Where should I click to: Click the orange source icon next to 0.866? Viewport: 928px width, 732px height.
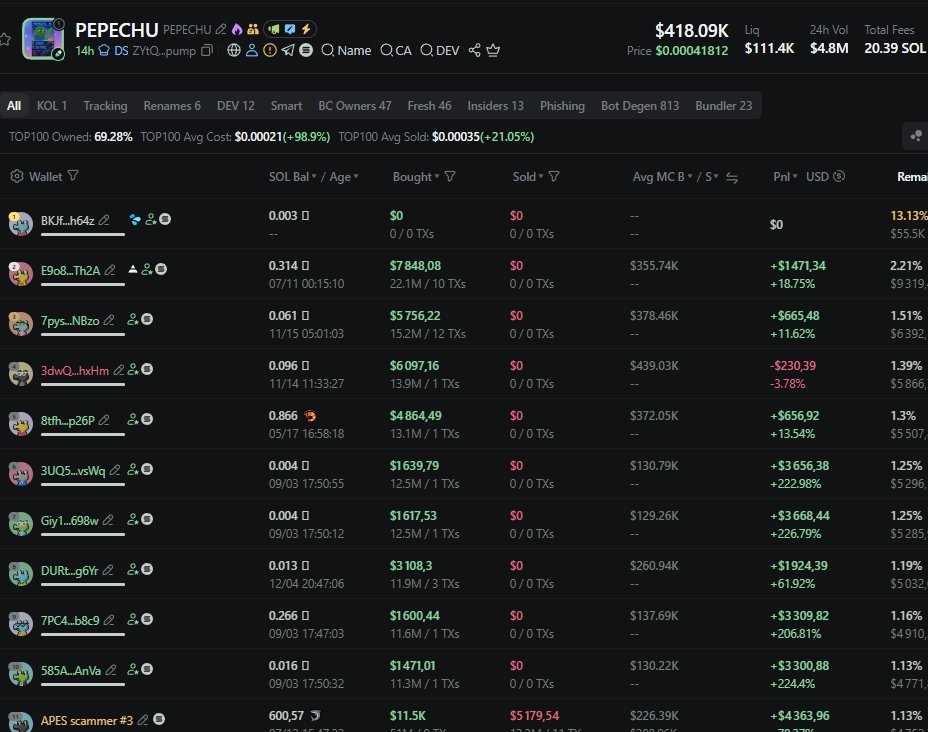tap(310, 416)
